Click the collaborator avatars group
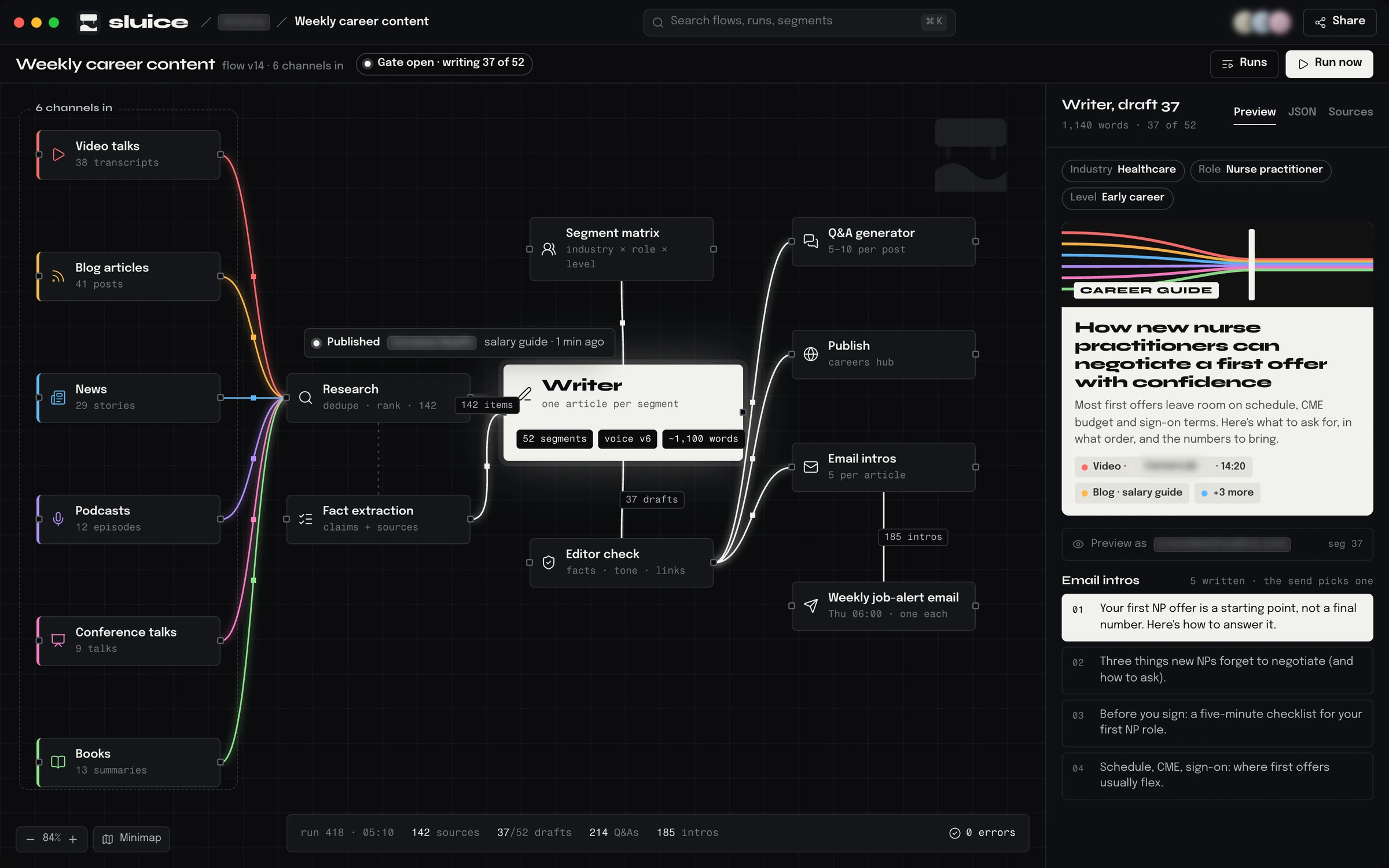This screenshot has height=868, width=1389. pyautogui.click(x=1262, y=22)
